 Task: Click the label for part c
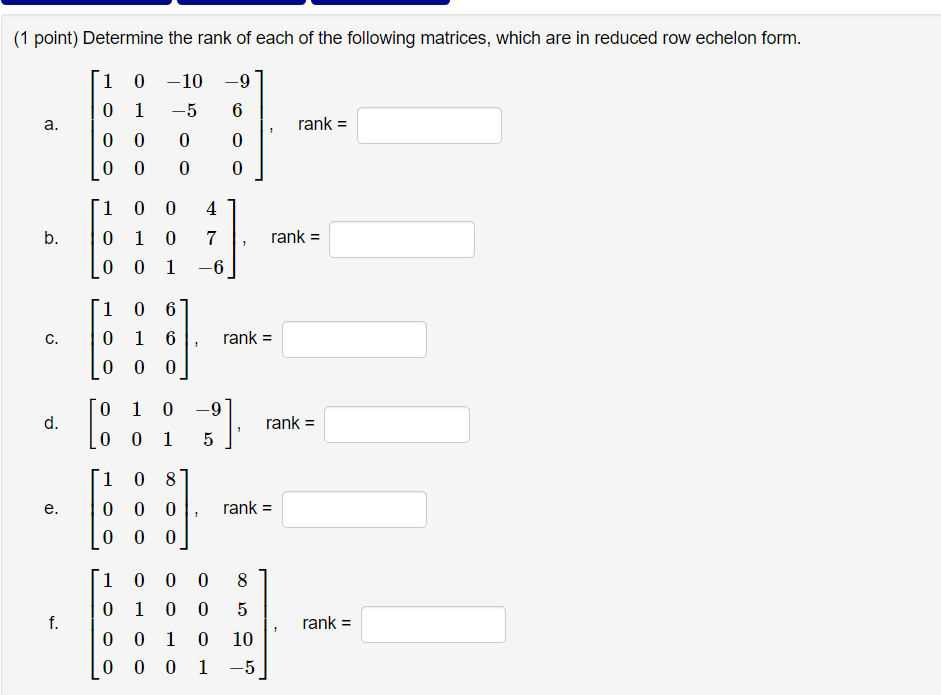point(51,339)
